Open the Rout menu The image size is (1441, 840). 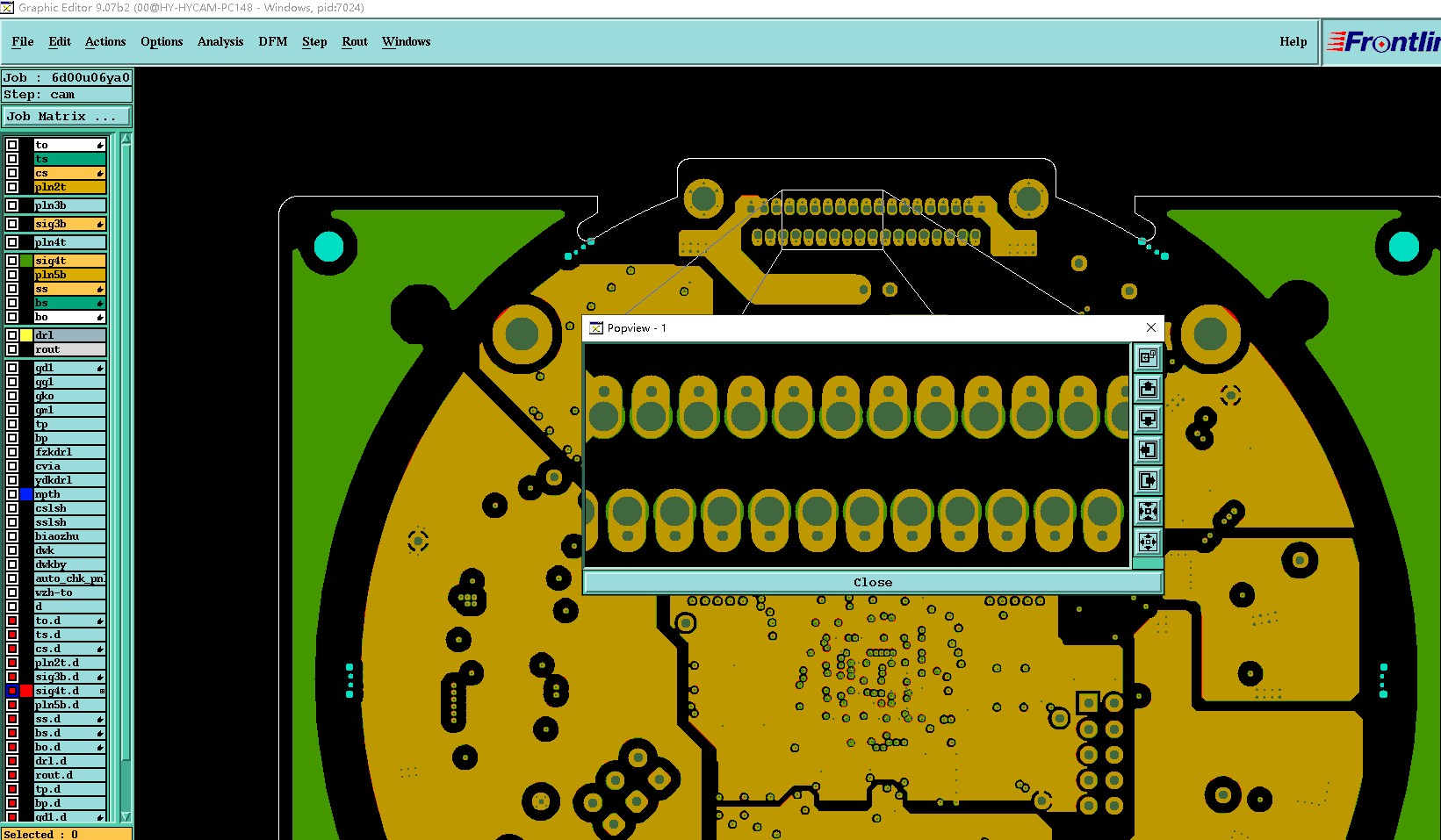tap(355, 41)
